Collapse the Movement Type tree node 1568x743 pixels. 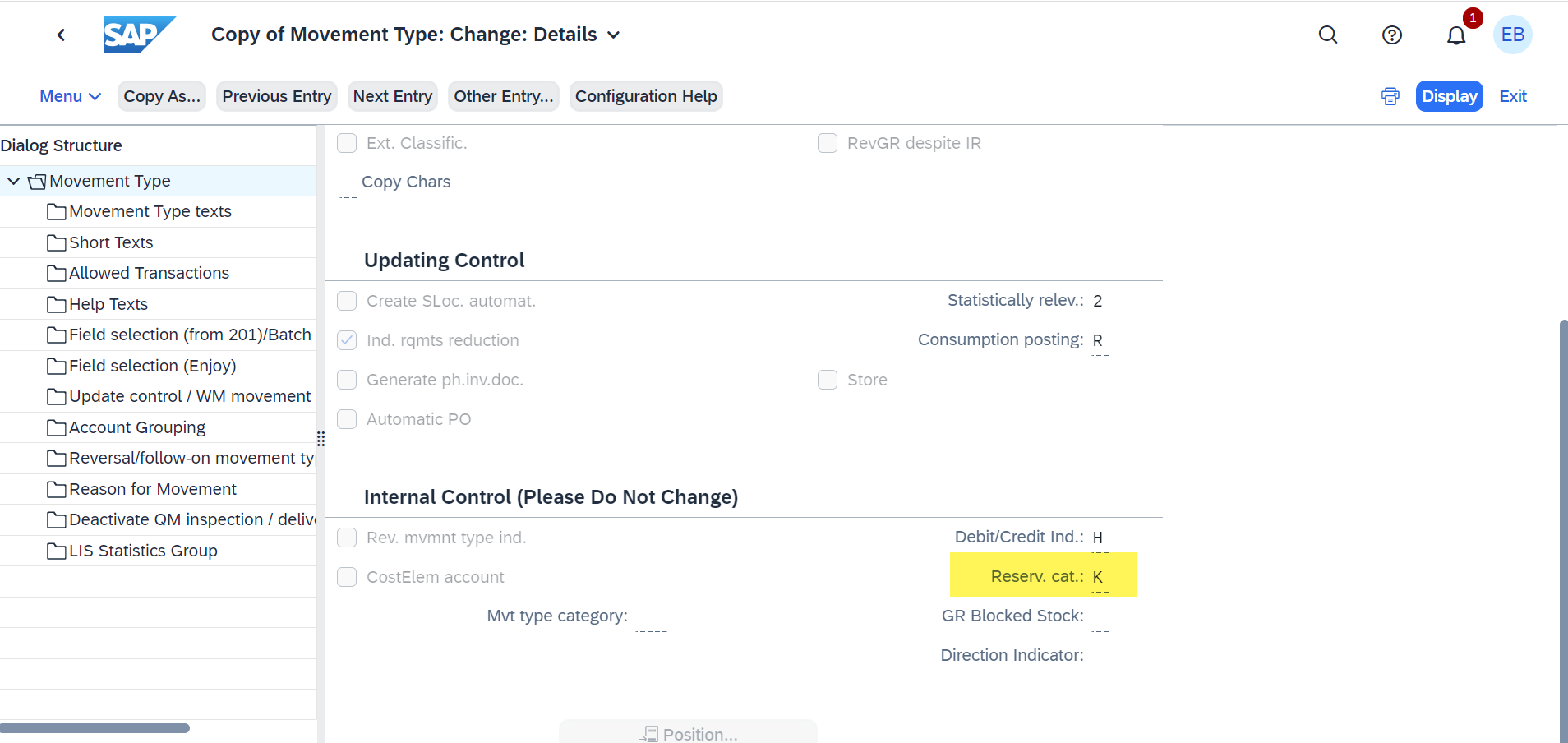tap(13, 181)
